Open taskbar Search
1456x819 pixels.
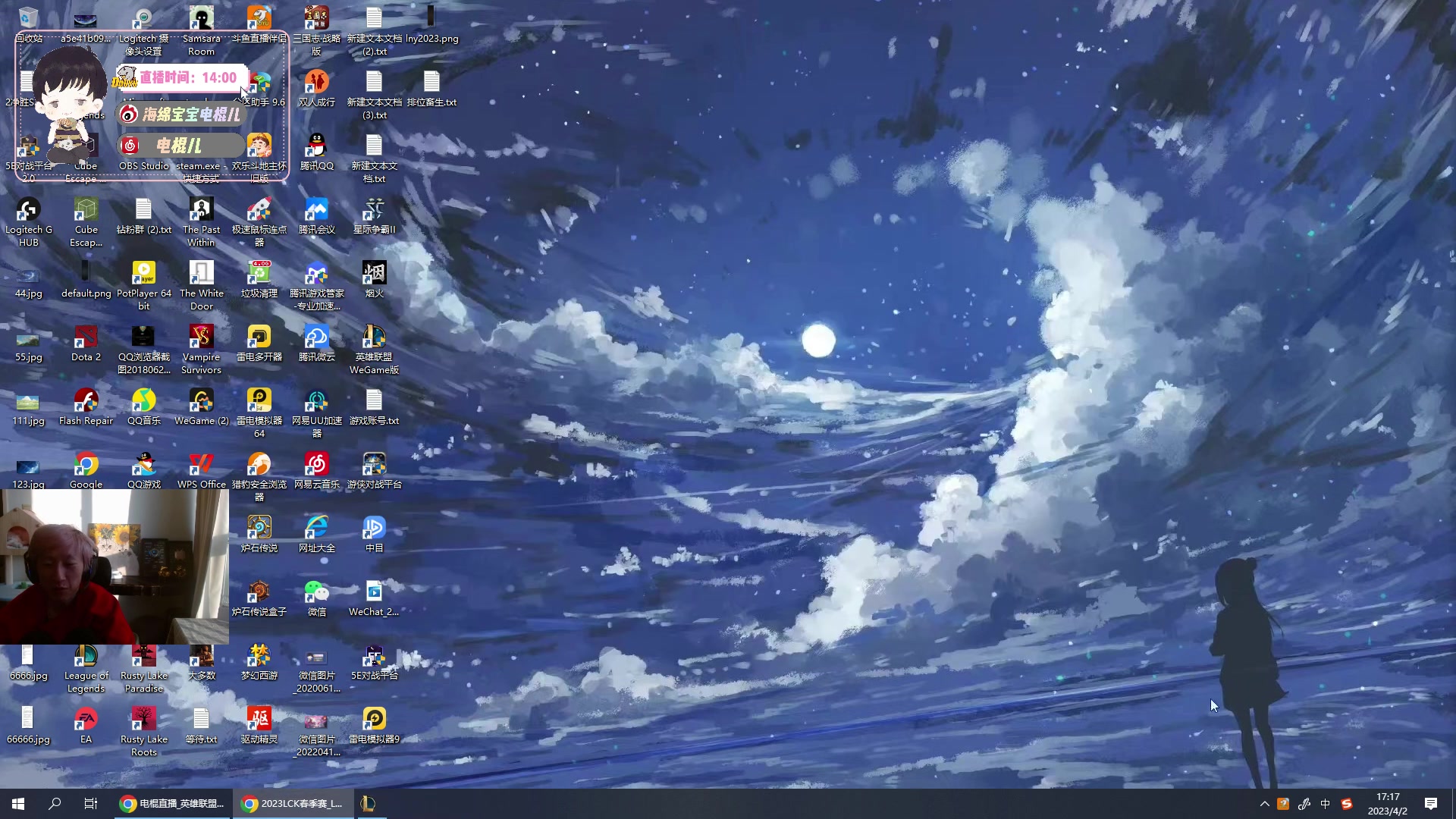(55, 804)
